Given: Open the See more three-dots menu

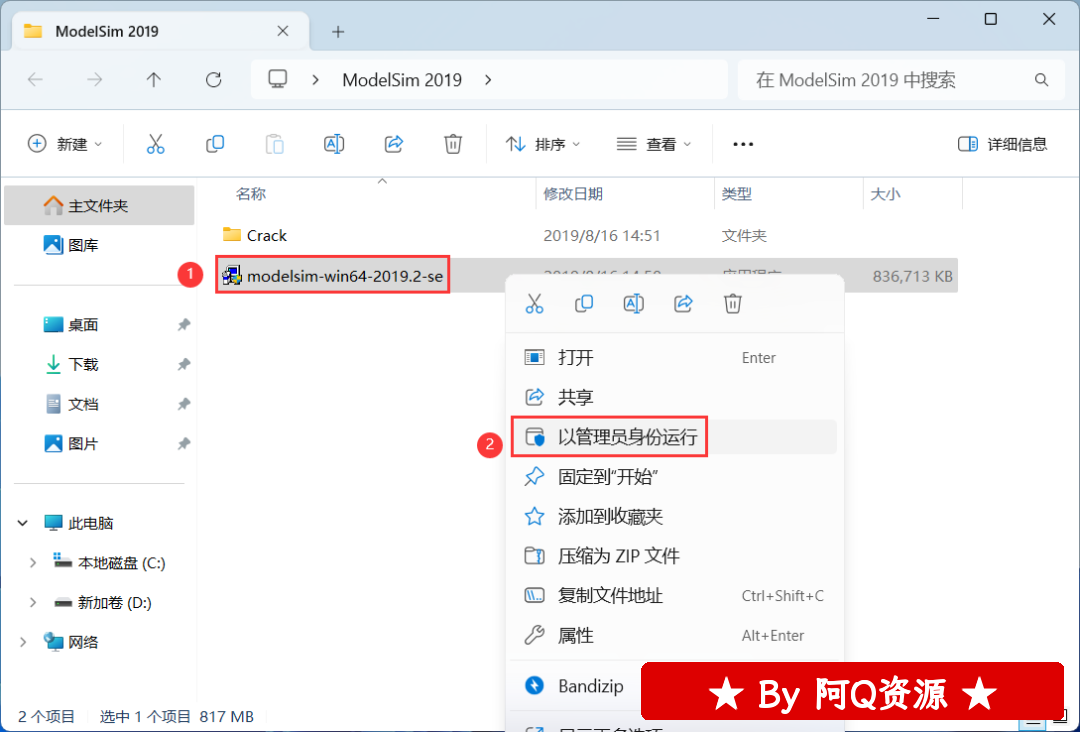Looking at the screenshot, I should (x=743, y=144).
